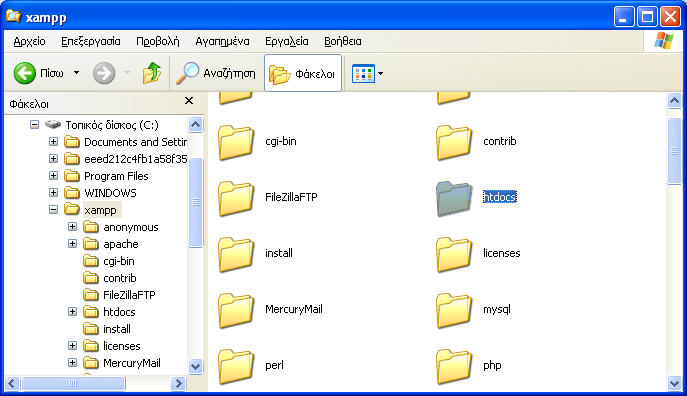This screenshot has width=687, height=396.
Task: Select apache folder icon in tree
Action: point(91,244)
